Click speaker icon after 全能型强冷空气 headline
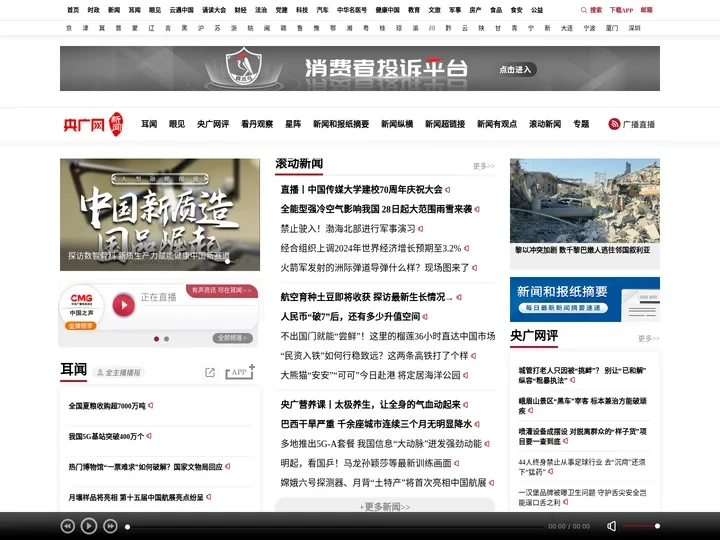This screenshot has height=540, width=720. coord(477,209)
